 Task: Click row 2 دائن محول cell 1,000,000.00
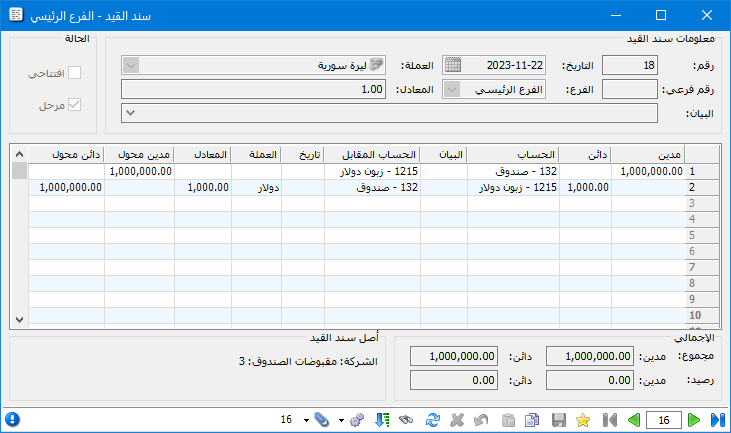[66, 187]
